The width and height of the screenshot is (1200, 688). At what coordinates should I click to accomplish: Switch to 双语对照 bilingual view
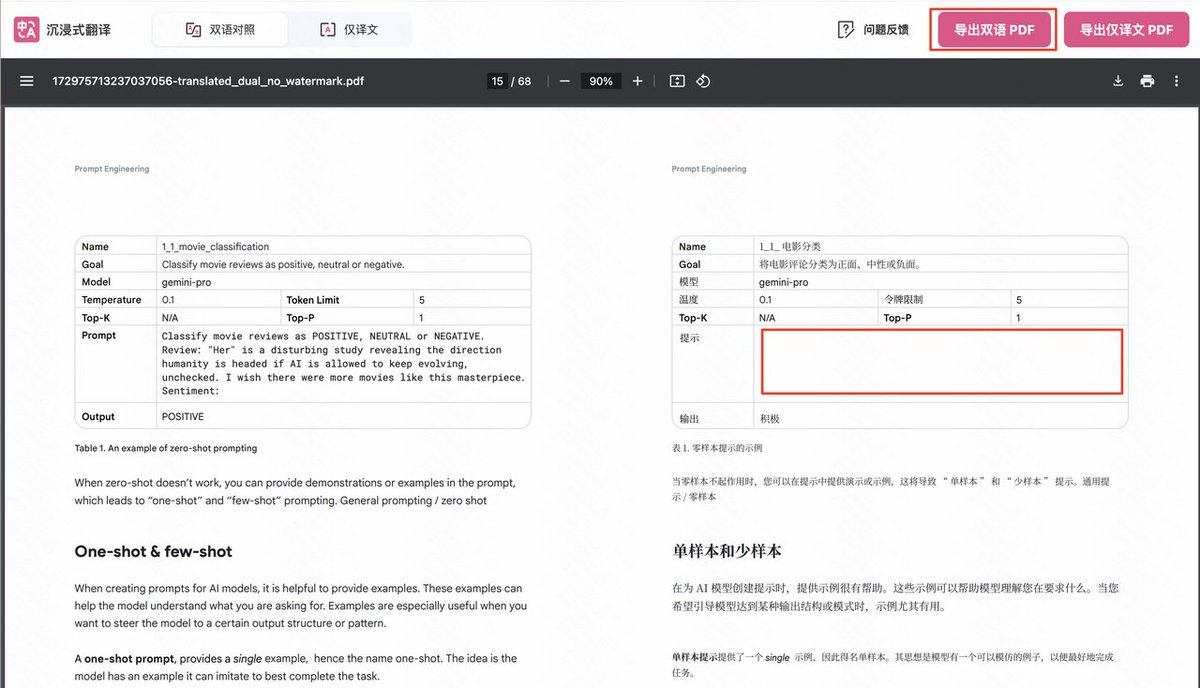(220, 30)
